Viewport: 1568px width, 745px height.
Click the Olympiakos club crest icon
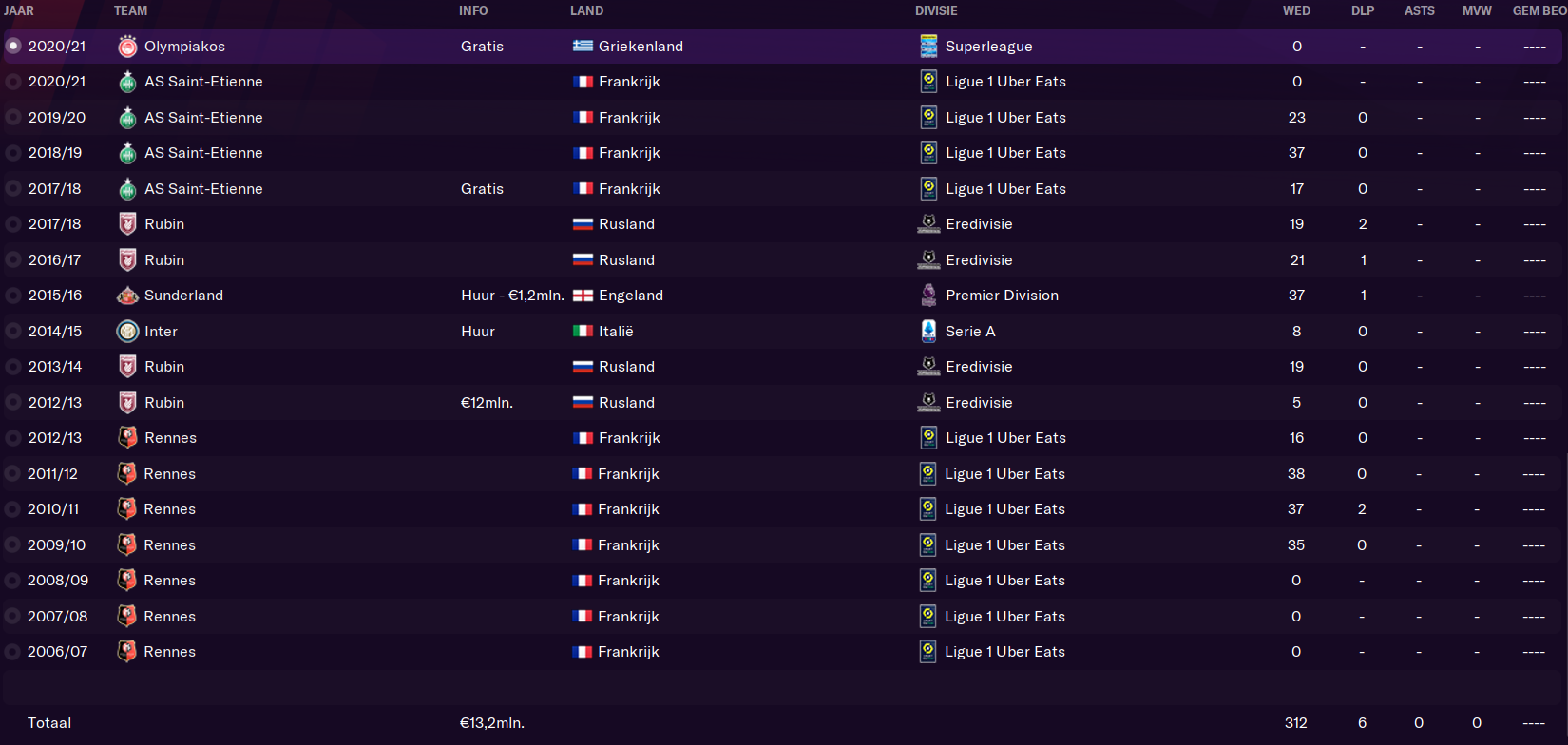(127, 46)
